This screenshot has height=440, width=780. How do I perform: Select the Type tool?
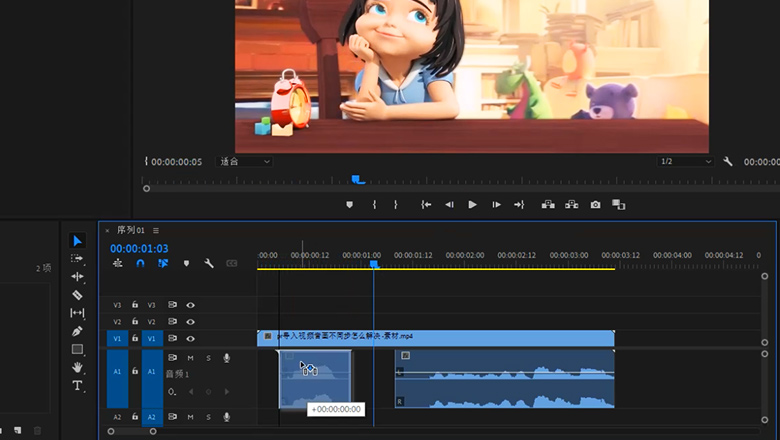[77, 385]
